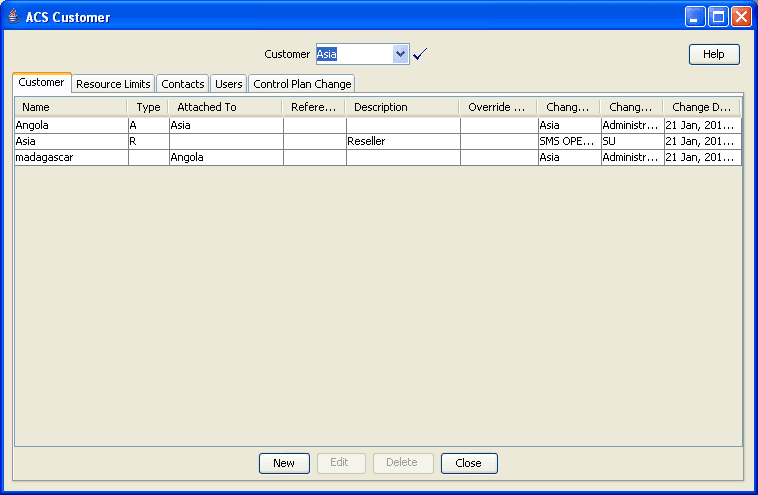758x495 pixels.
Task: Open the Help button
Action: 714,54
